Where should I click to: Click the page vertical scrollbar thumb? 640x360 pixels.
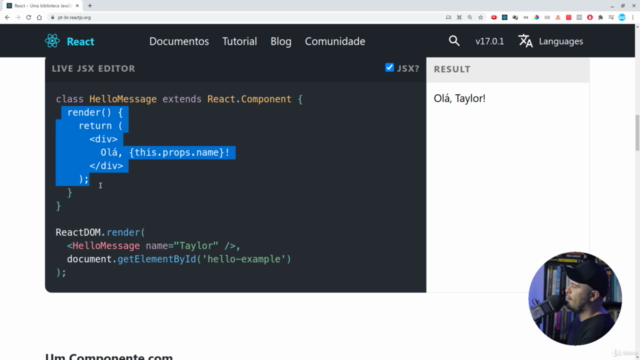point(637,133)
